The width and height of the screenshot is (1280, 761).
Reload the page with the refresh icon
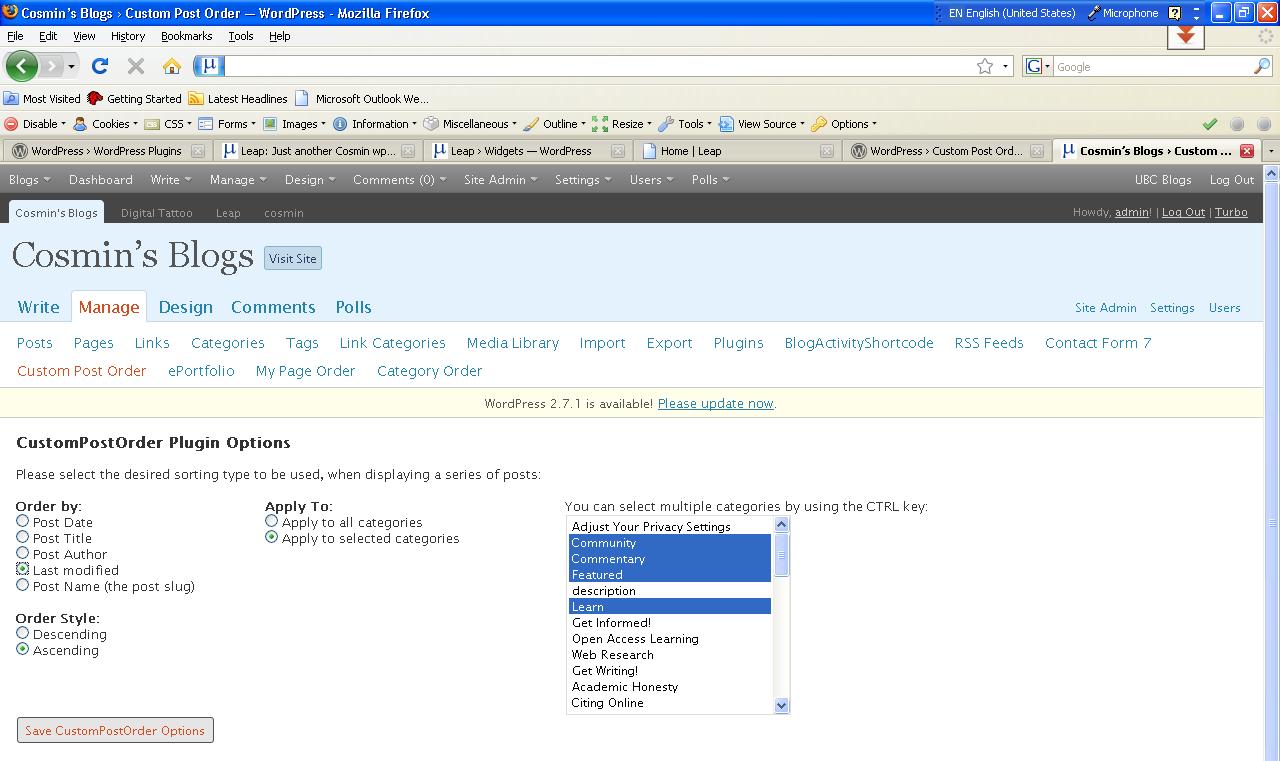coord(100,66)
